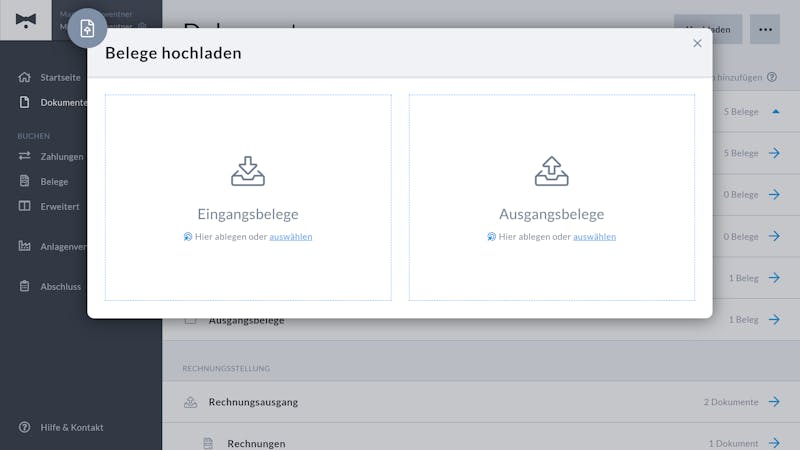Click the help question mark next to hinzufügen
Screen dimensions: 800x450
tap(772, 77)
